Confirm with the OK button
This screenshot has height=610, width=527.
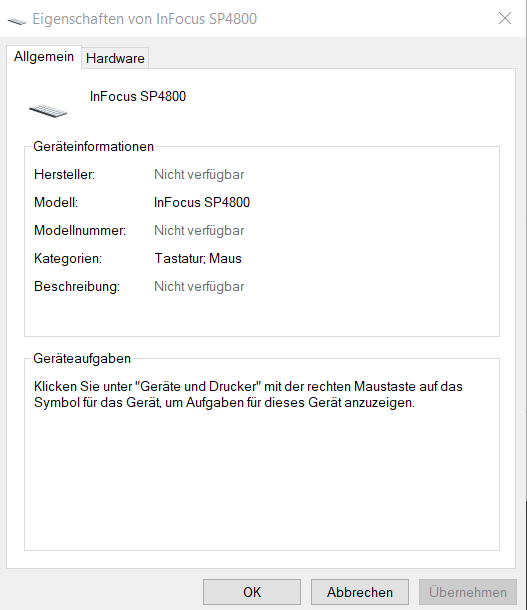tap(252, 592)
